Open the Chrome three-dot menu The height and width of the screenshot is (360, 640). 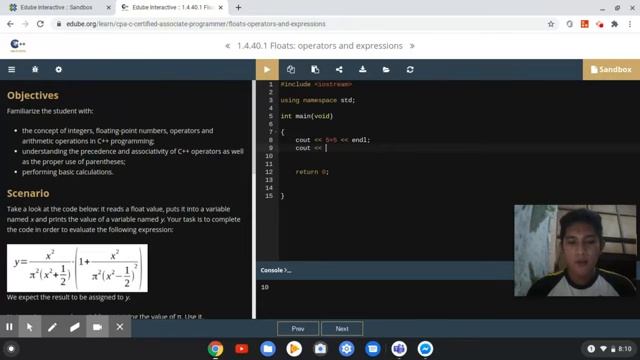tap(630, 24)
